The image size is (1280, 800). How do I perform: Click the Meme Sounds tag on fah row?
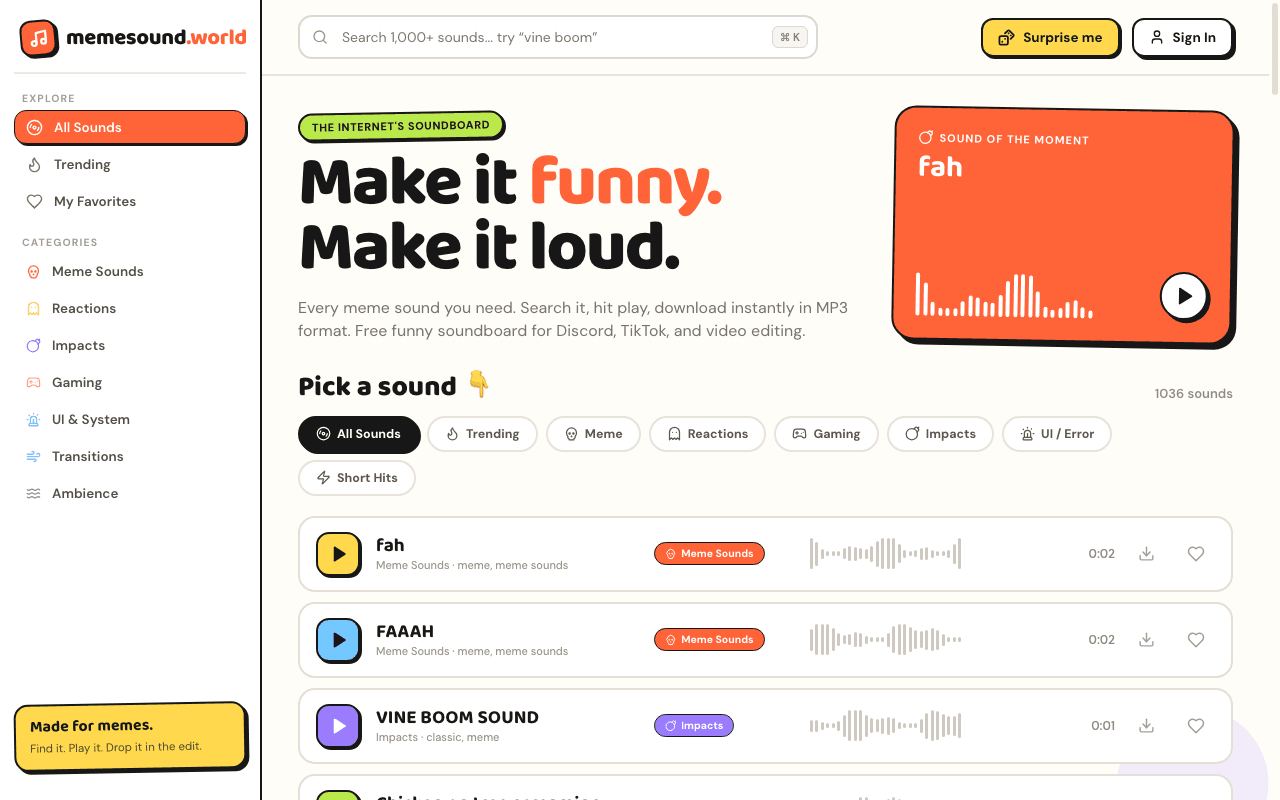pyautogui.click(x=709, y=554)
